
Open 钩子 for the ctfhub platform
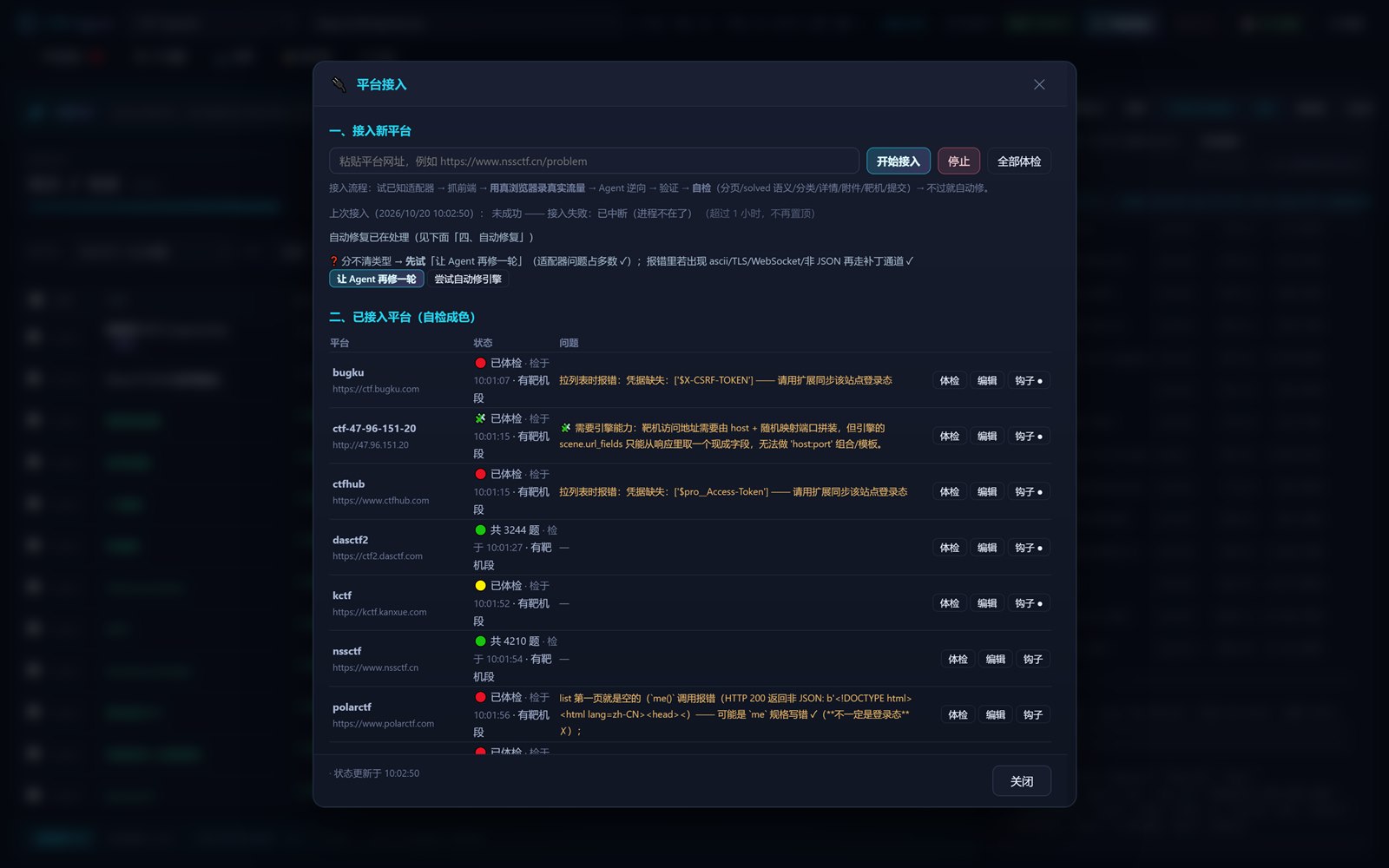(1029, 491)
